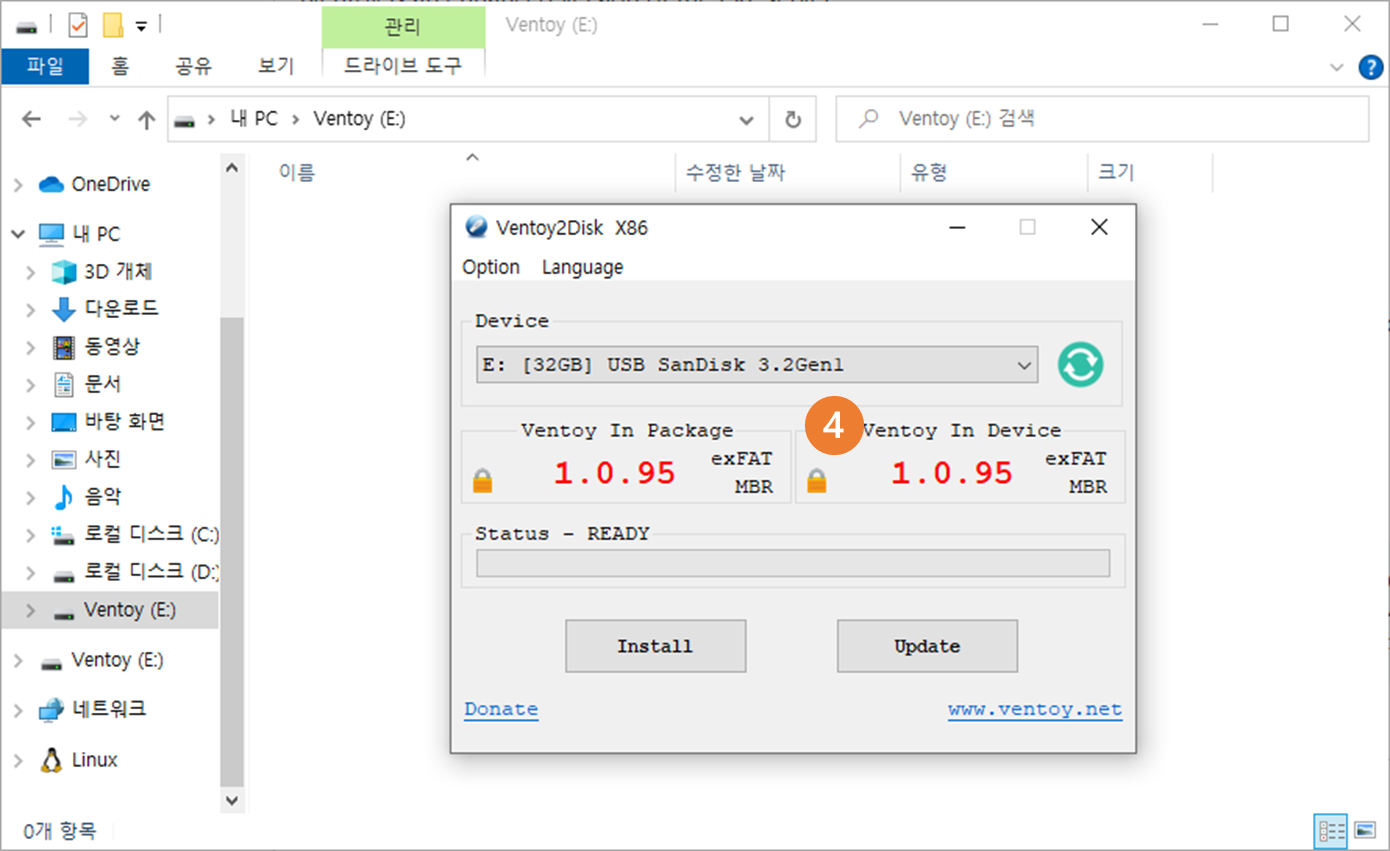Click the quick access properties checkmark icon
This screenshot has height=851, width=1390.
[78, 24]
